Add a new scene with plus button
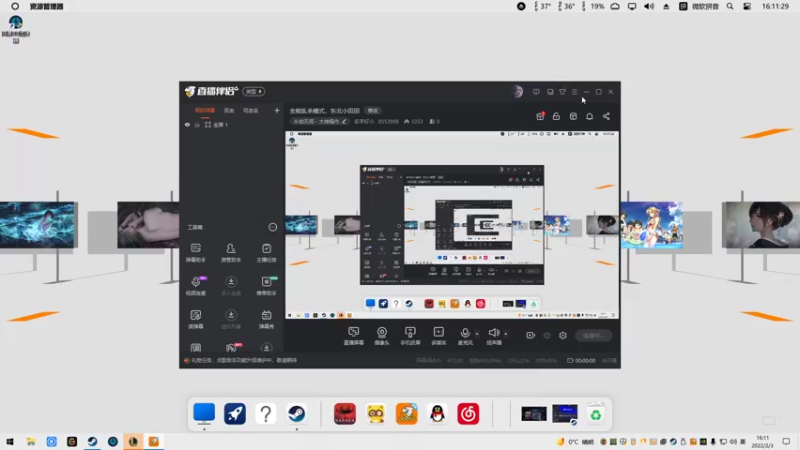 tap(277, 110)
